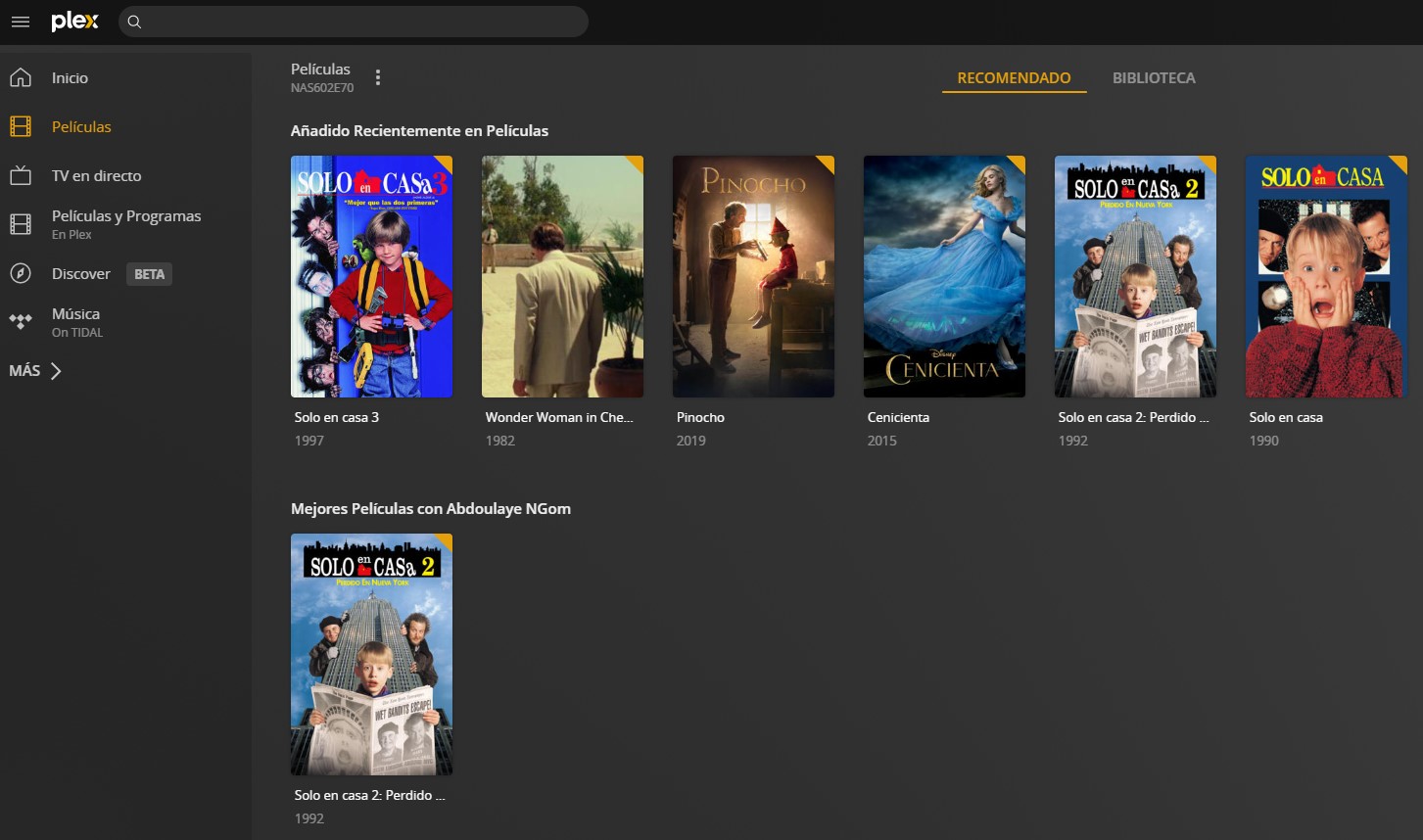Click Solo en casa 2: Perdido title in Abdoulaye NGom row
1423x840 pixels.
pyautogui.click(x=370, y=795)
